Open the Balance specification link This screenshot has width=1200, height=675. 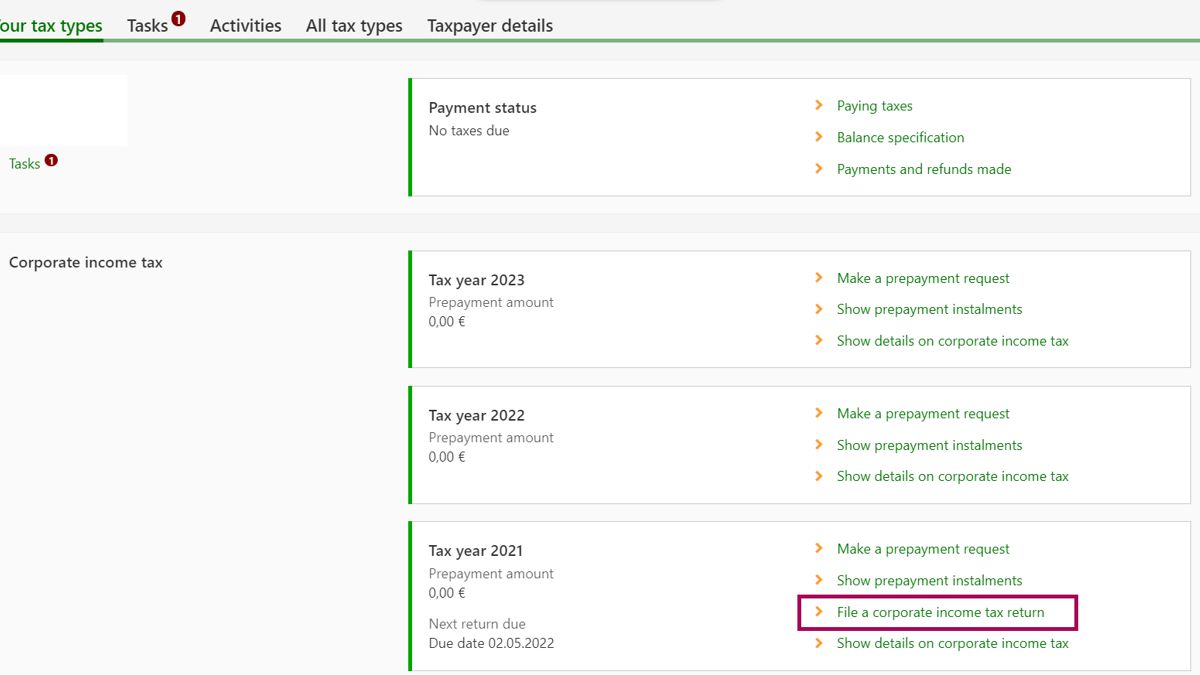[x=900, y=138]
